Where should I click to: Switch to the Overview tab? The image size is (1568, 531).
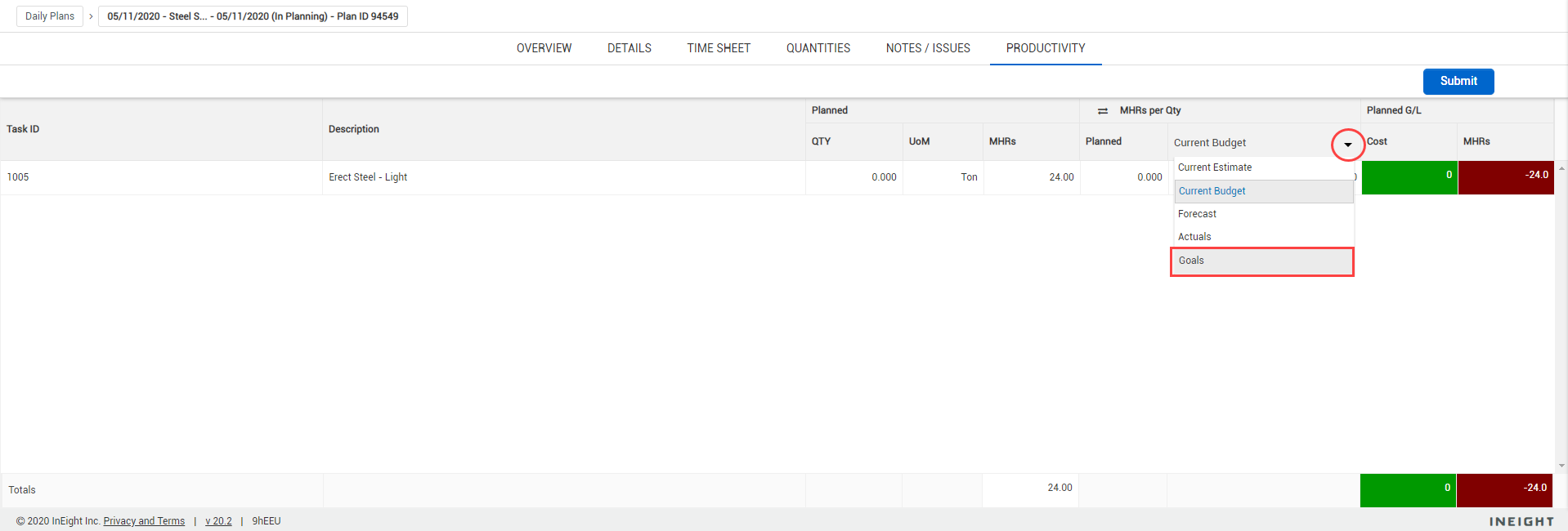pos(544,48)
